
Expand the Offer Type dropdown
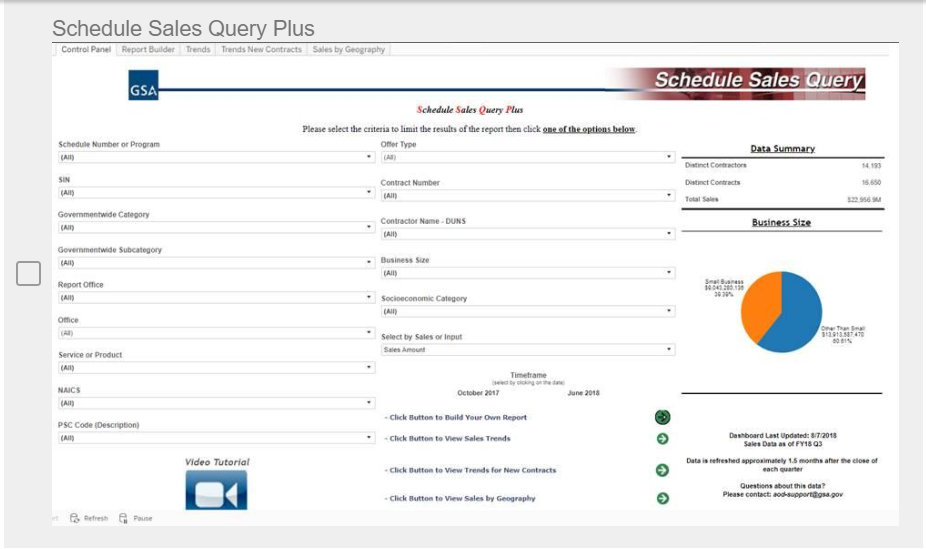(528, 157)
